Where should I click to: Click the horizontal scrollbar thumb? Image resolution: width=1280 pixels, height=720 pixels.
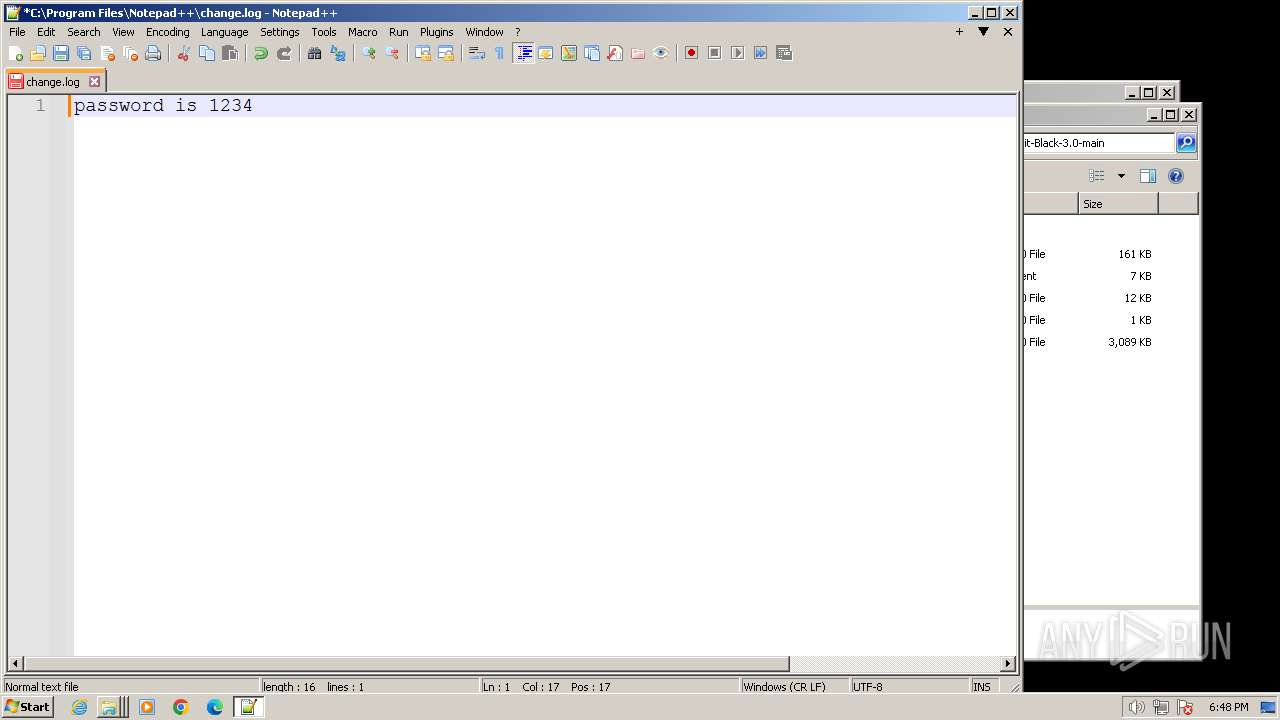pos(406,664)
